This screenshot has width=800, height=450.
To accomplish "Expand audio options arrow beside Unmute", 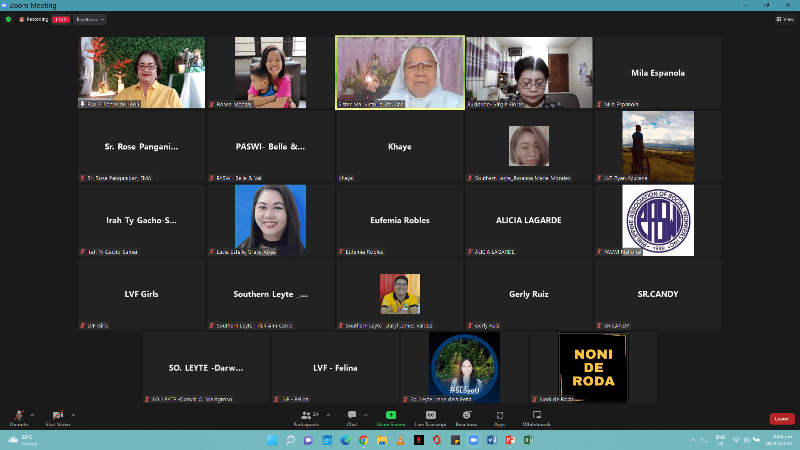I will [32, 414].
